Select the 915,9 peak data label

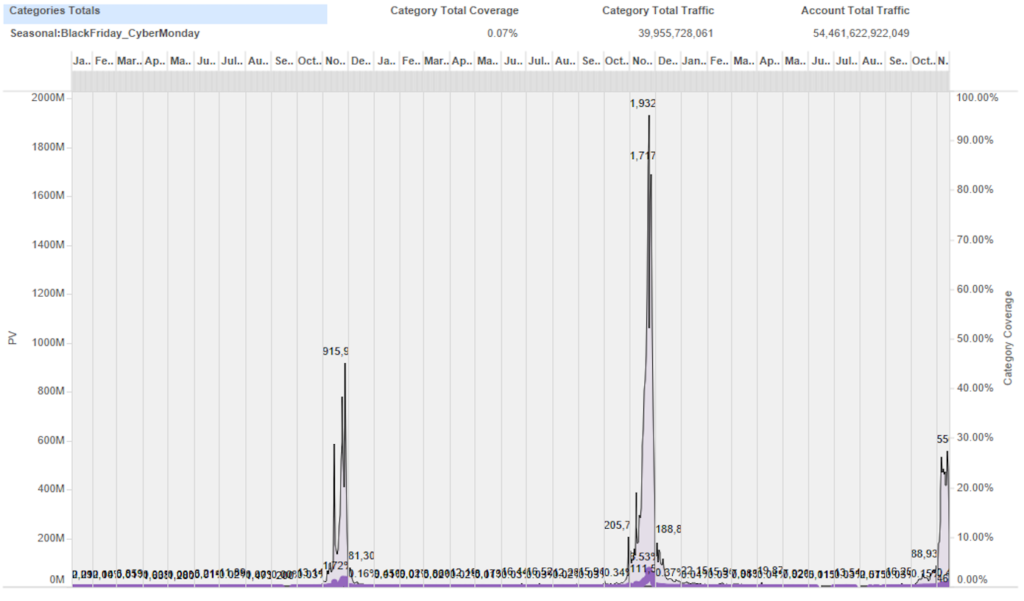(x=335, y=352)
